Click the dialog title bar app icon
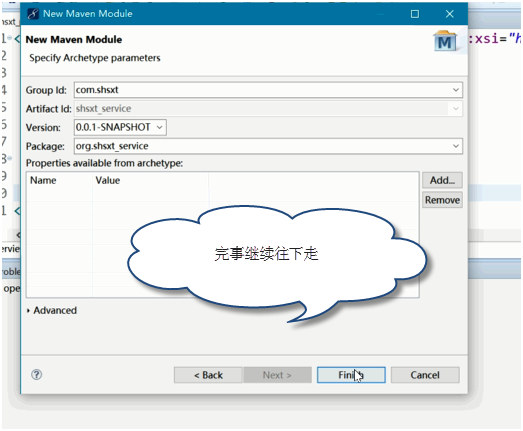 click(33, 14)
